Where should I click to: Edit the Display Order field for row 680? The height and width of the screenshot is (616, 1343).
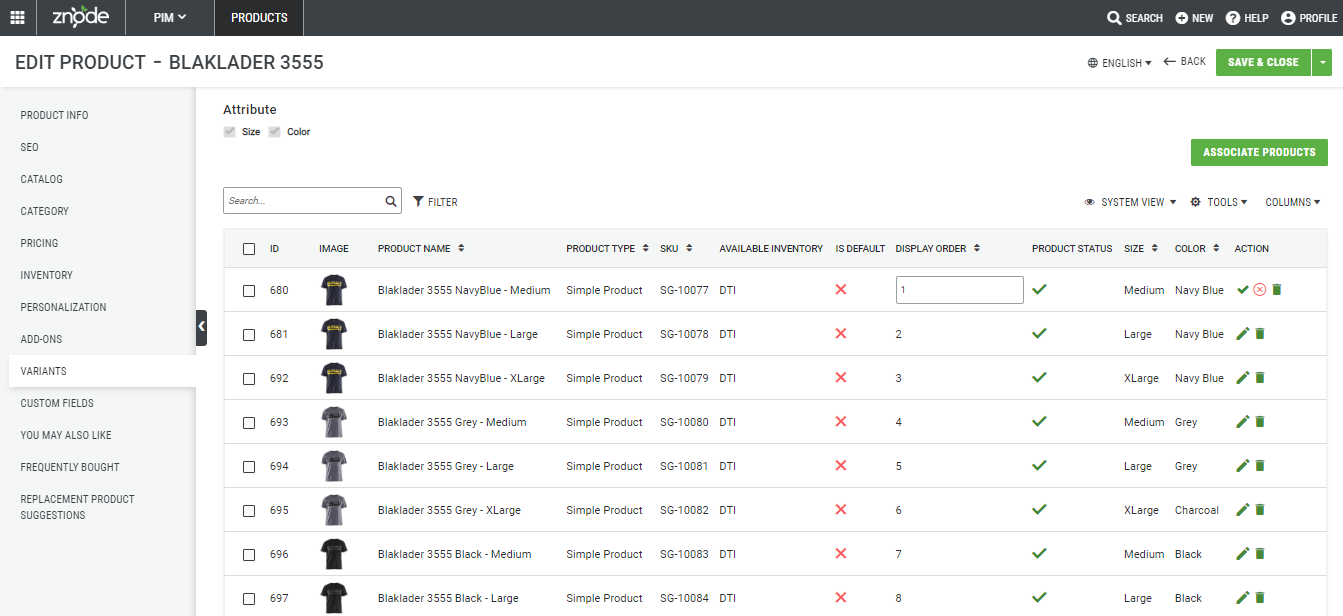pos(959,290)
